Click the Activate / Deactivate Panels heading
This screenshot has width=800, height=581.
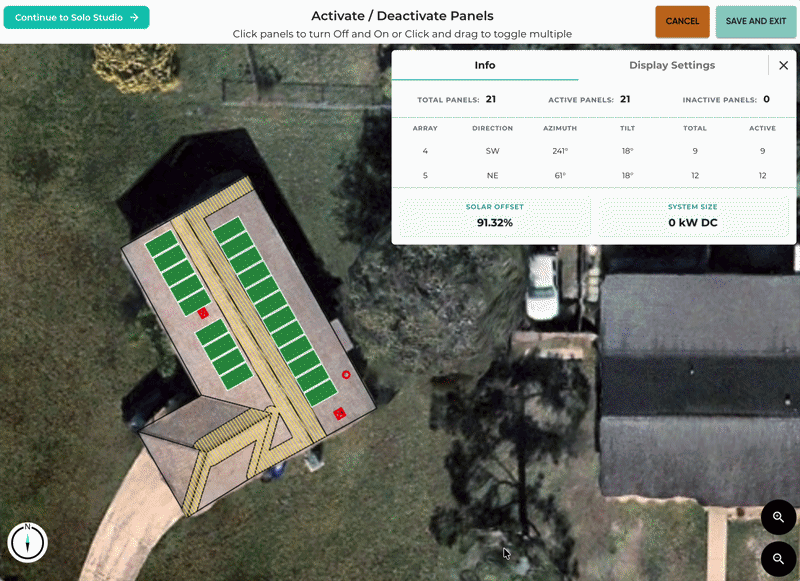(402, 16)
